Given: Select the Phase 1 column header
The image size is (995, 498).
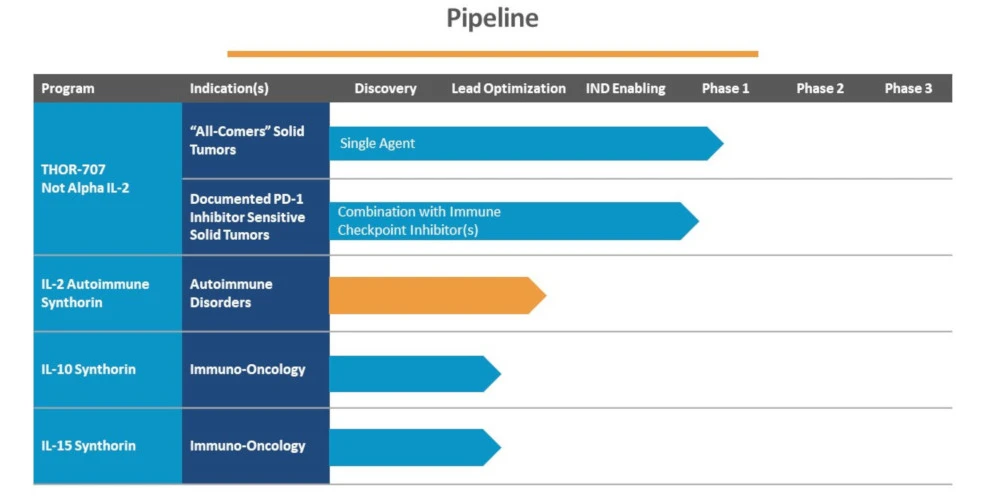Looking at the screenshot, I should pos(725,89).
